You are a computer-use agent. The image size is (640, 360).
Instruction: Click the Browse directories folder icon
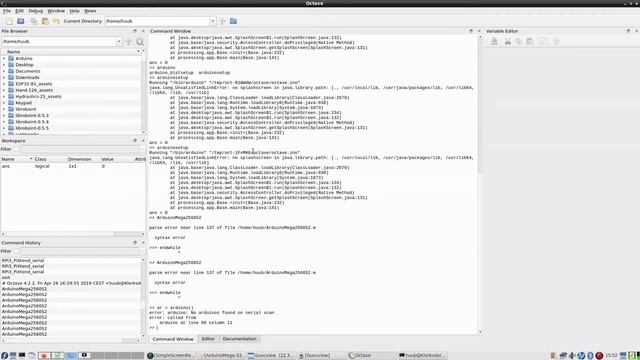click(x=233, y=21)
